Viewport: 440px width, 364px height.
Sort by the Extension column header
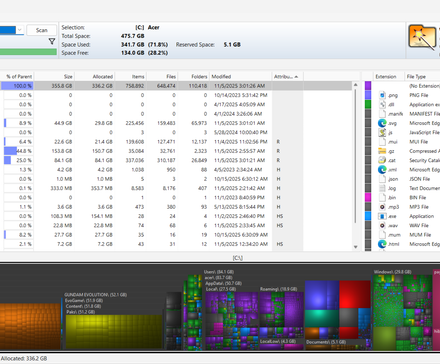388,76
